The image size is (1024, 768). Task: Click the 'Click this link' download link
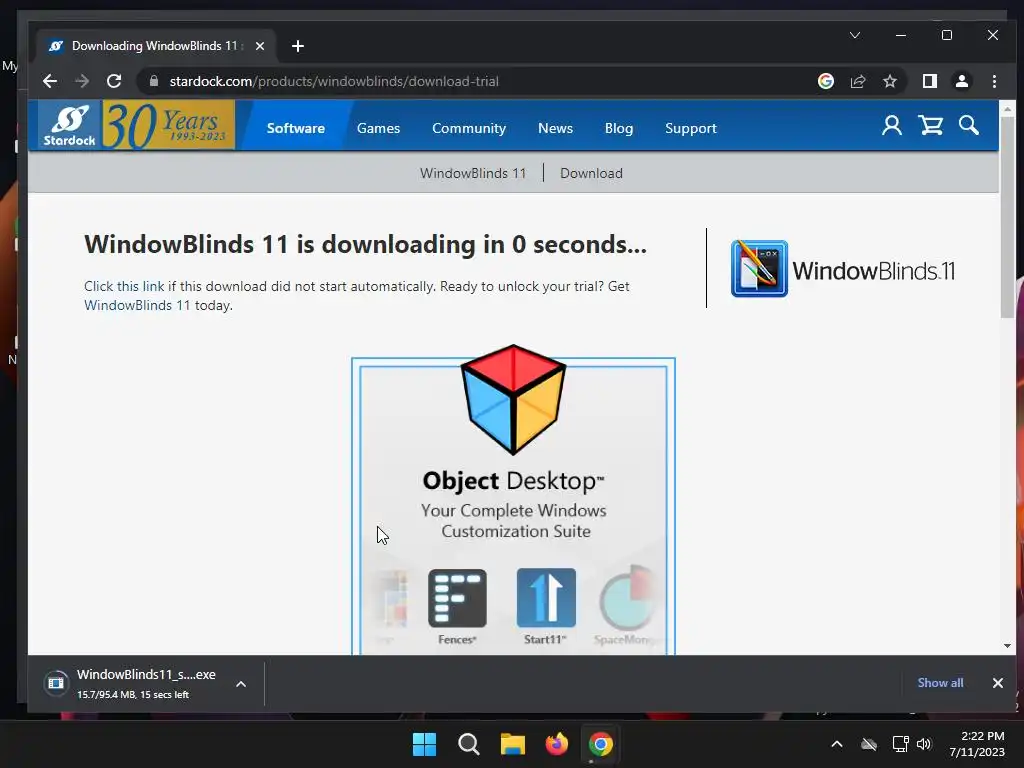(124, 286)
